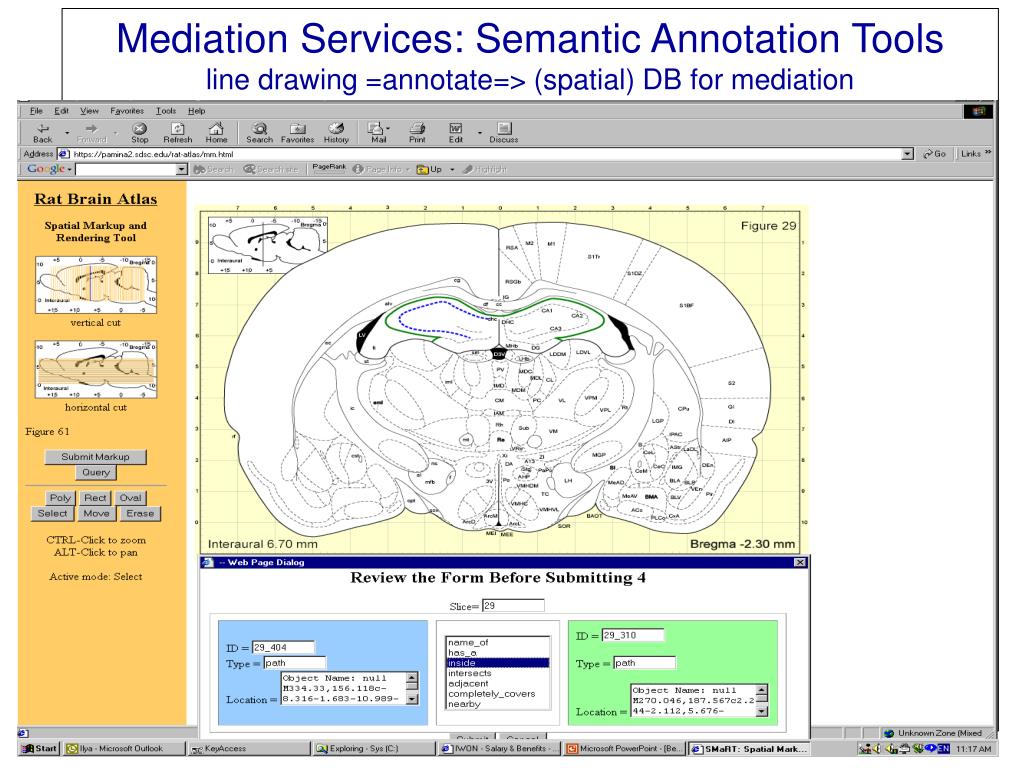The width and height of the screenshot is (1024, 768).
Task: Click the Submit Markup button
Action: pyautogui.click(x=95, y=457)
